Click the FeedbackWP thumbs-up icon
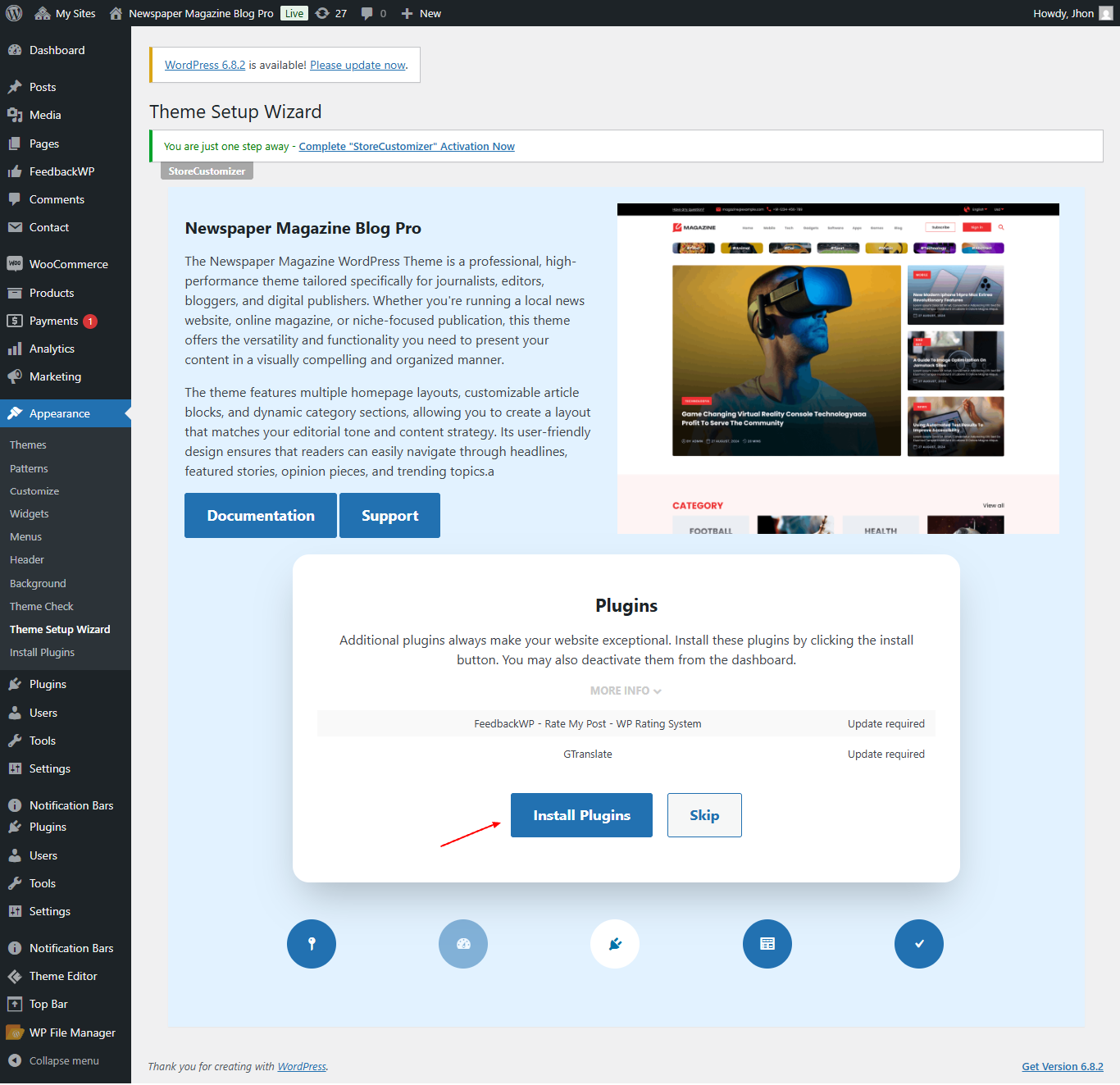This screenshot has width=1120, height=1085. point(15,171)
